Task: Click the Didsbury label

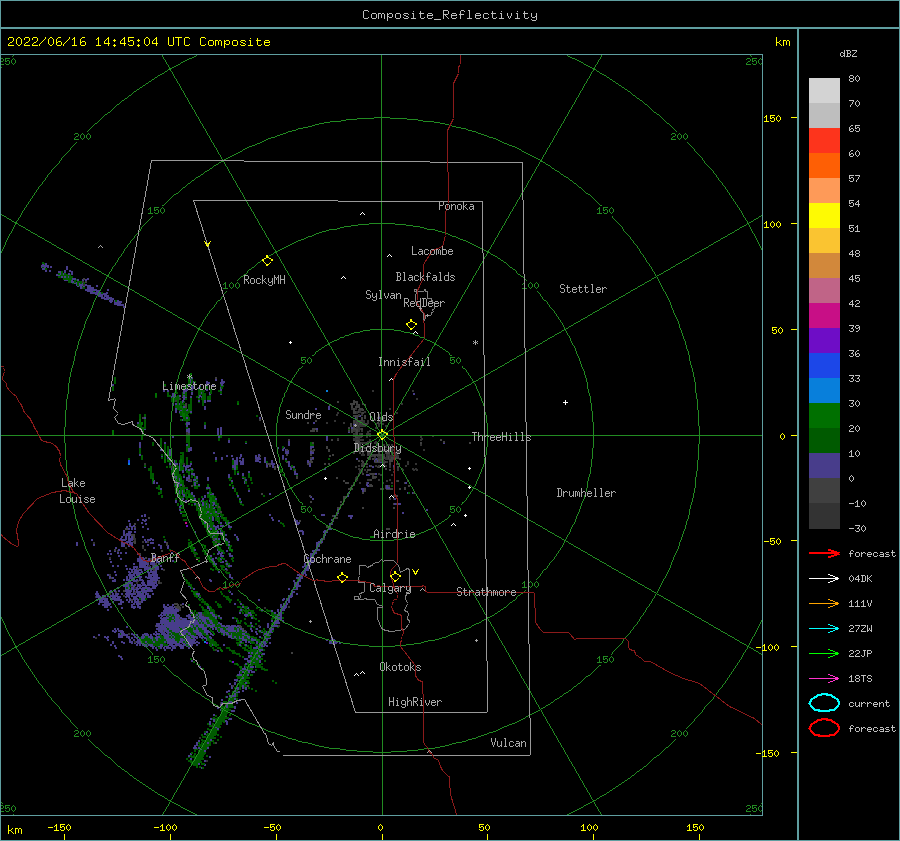Action: click(x=377, y=448)
